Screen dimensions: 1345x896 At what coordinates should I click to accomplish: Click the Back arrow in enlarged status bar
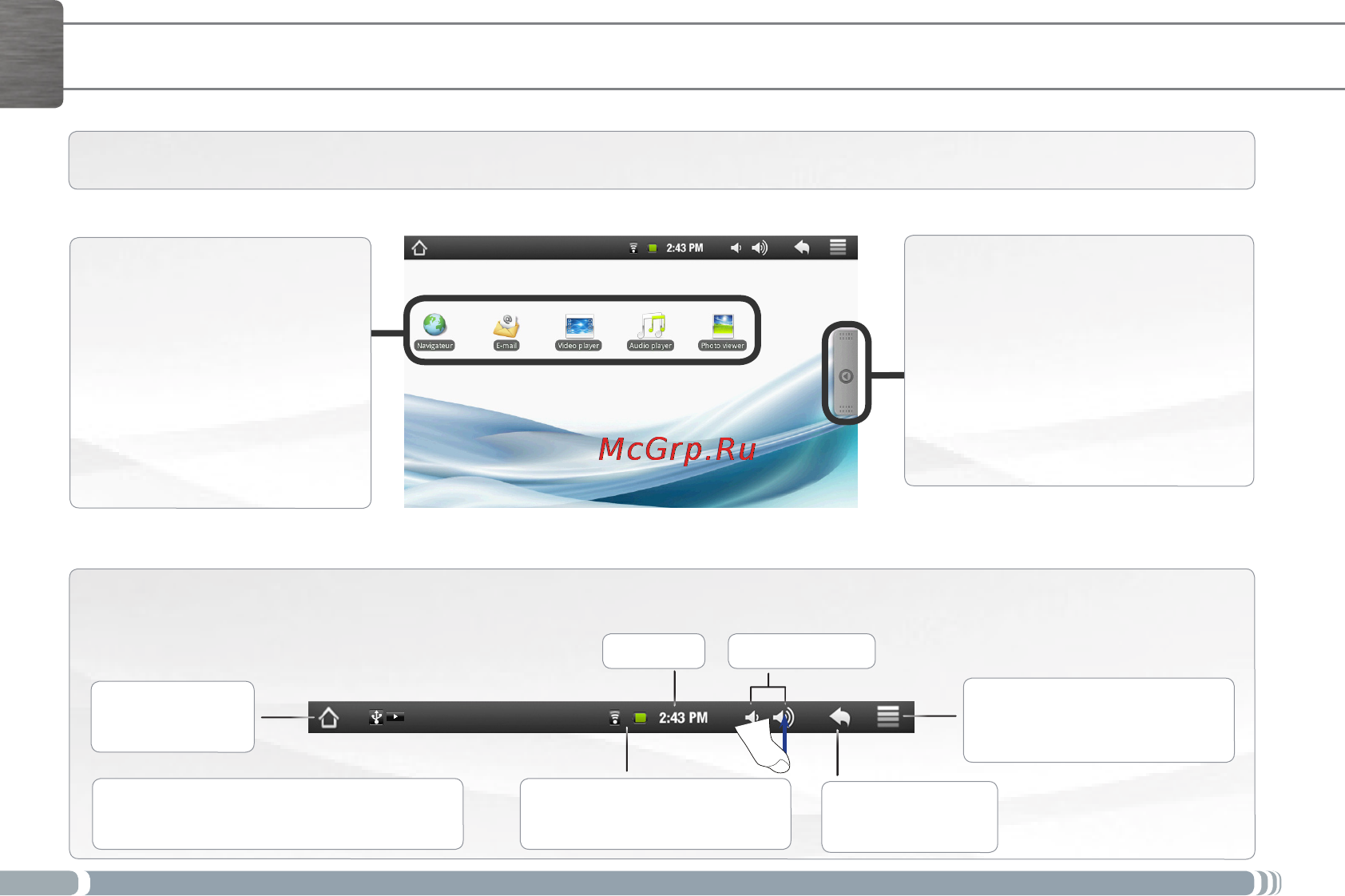point(839,717)
